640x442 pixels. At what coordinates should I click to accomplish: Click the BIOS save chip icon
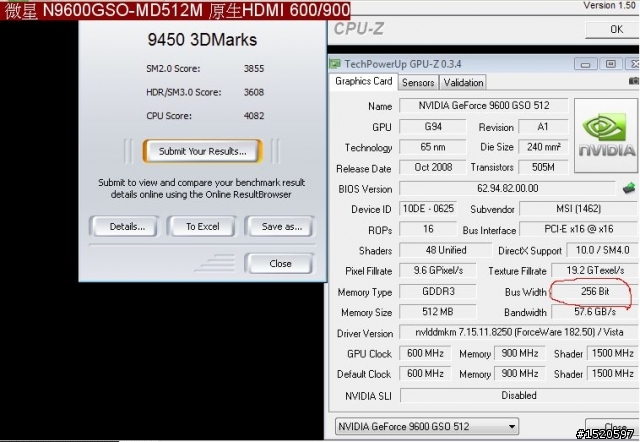pyautogui.click(x=629, y=188)
